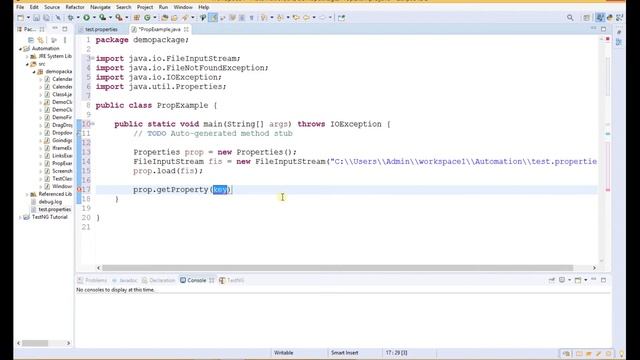Select the Problems tab
Screen dimensions: 640x360
coord(93,280)
